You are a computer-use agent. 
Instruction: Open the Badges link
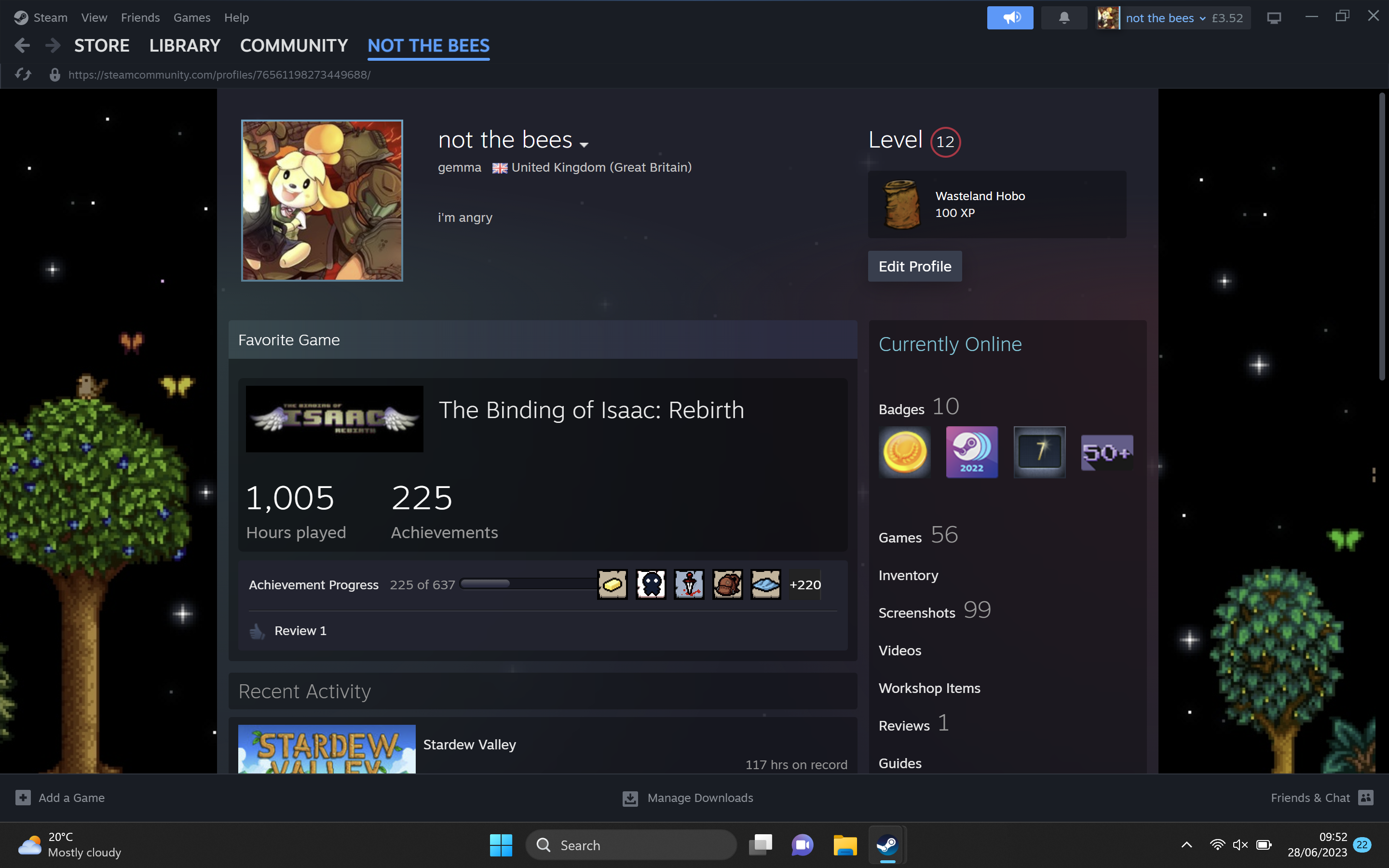901,409
